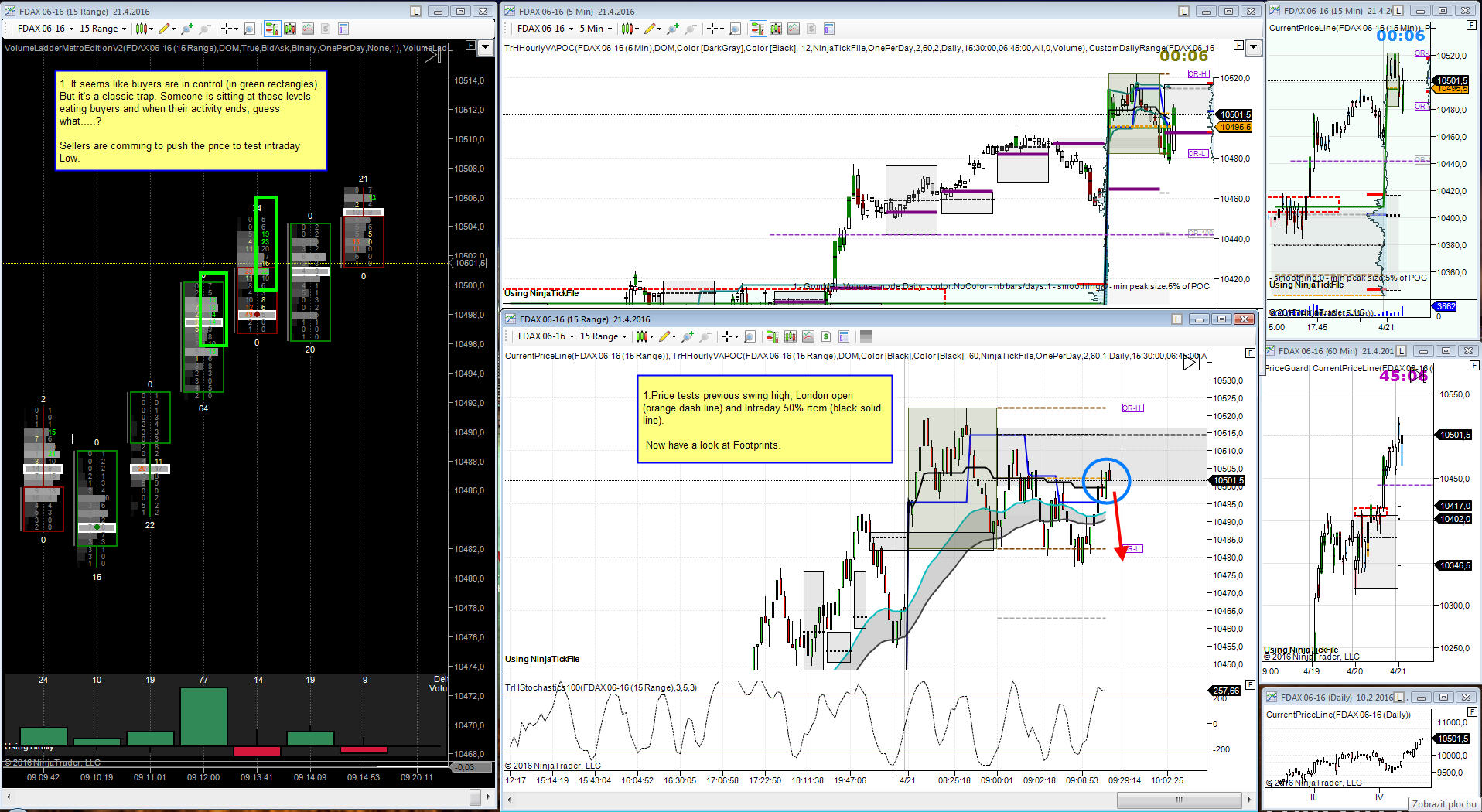
Task: Open Data Series icon in 5 Min chart
Action: (x=776, y=29)
